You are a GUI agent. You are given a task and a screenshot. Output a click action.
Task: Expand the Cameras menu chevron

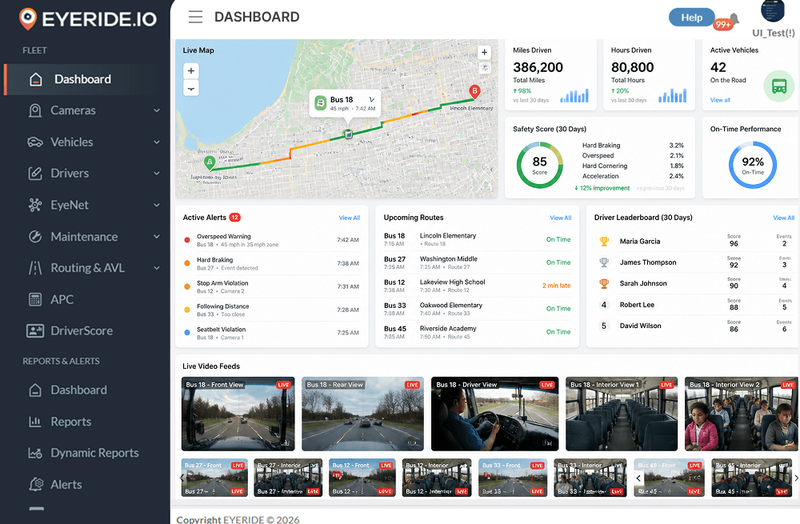pos(157,110)
